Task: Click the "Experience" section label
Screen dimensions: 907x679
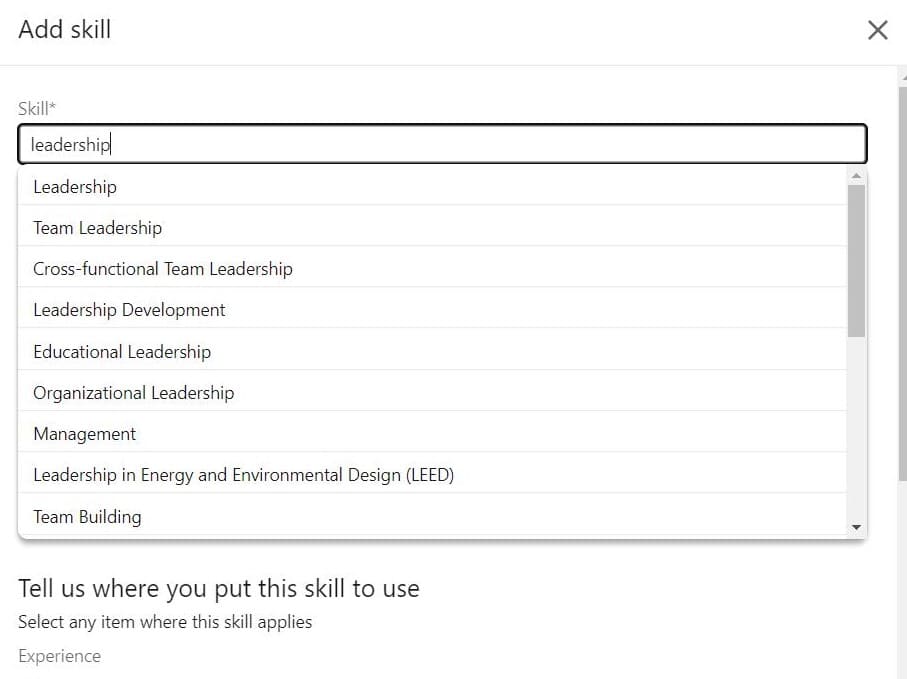Action: pos(59,656)
